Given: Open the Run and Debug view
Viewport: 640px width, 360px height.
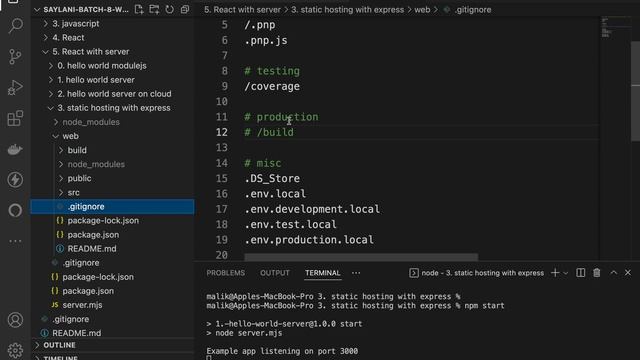Looking at the screenshot, I should coord(16,87).
